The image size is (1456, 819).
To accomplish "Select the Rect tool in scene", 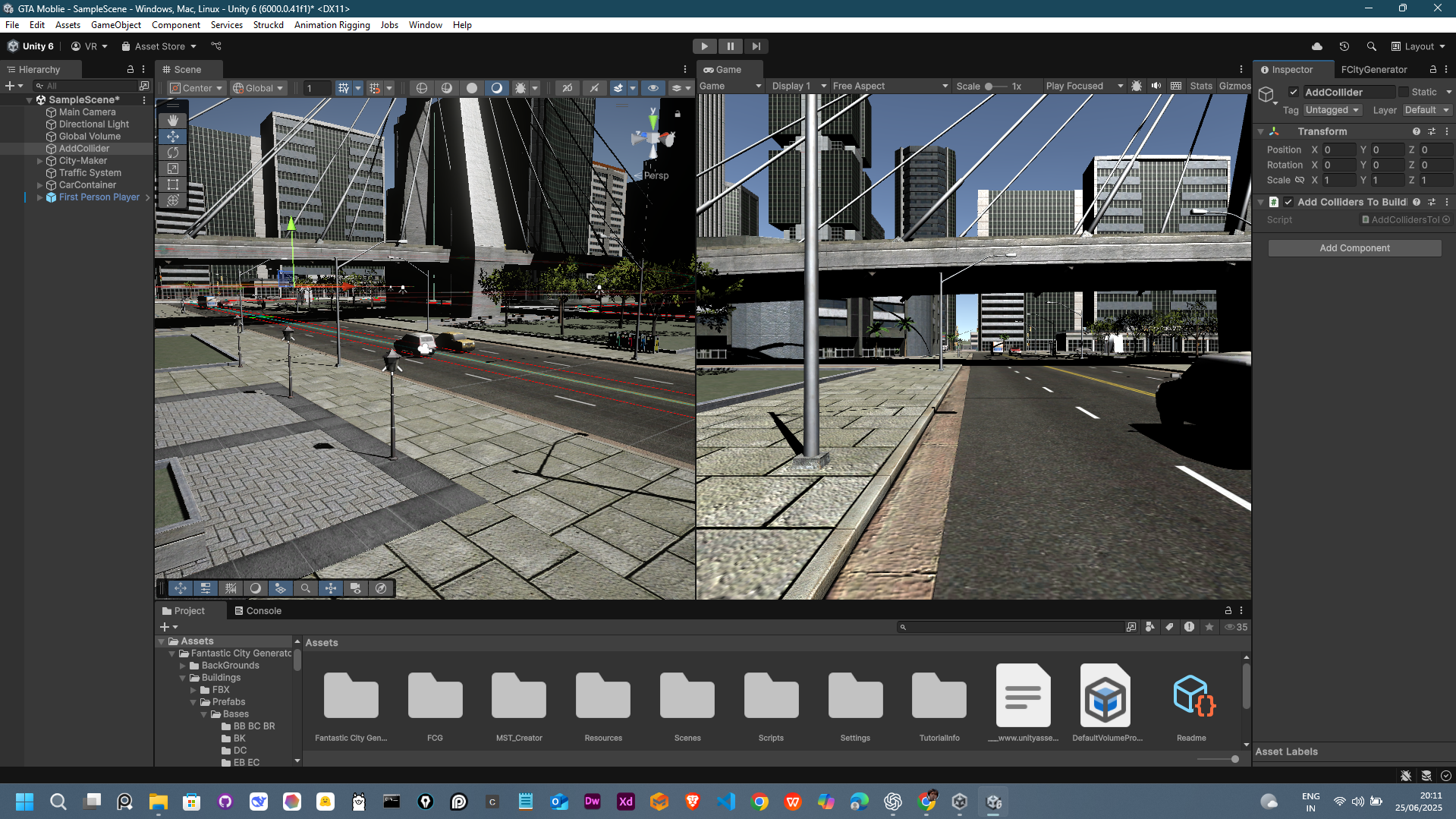I will [x=173, y=184].
